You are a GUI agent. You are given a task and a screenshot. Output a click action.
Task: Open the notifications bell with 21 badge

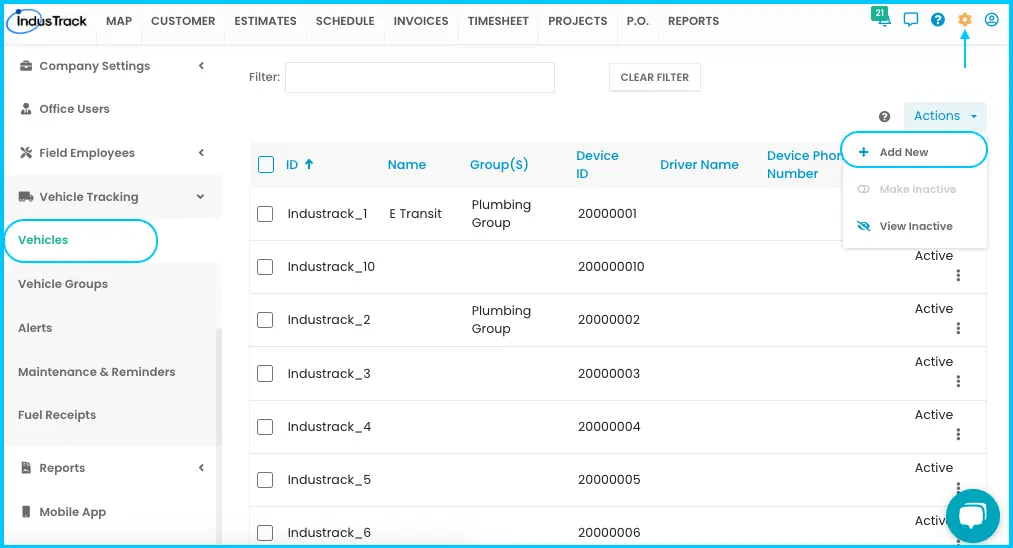pos(881,17)
